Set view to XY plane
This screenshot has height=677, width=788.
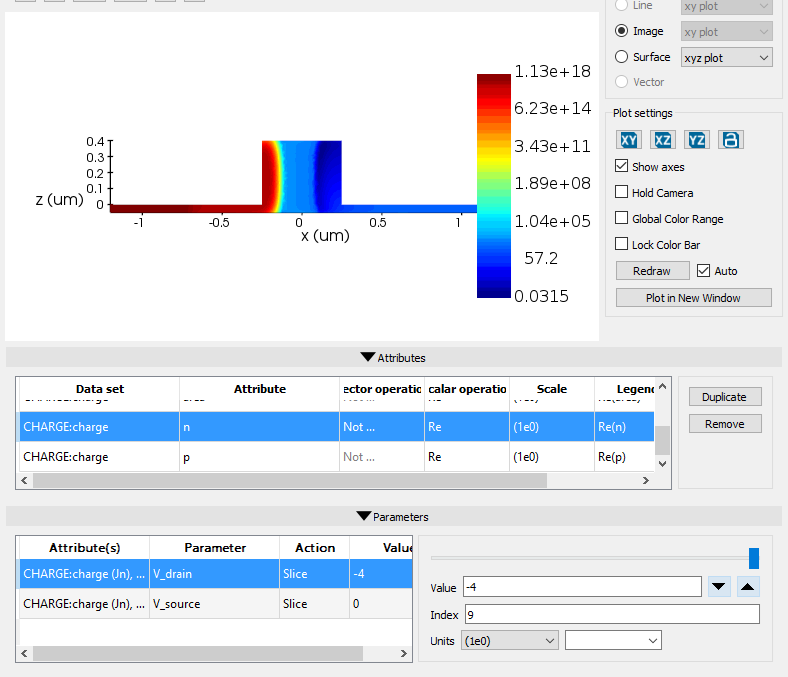click(x=629, y=140)
